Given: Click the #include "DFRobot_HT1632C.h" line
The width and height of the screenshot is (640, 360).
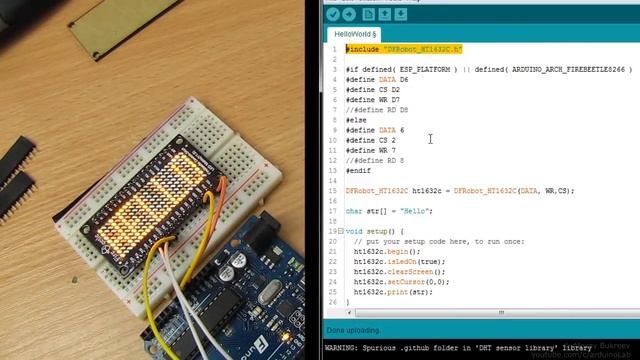Looking at the screenshot, I should 404,49.
